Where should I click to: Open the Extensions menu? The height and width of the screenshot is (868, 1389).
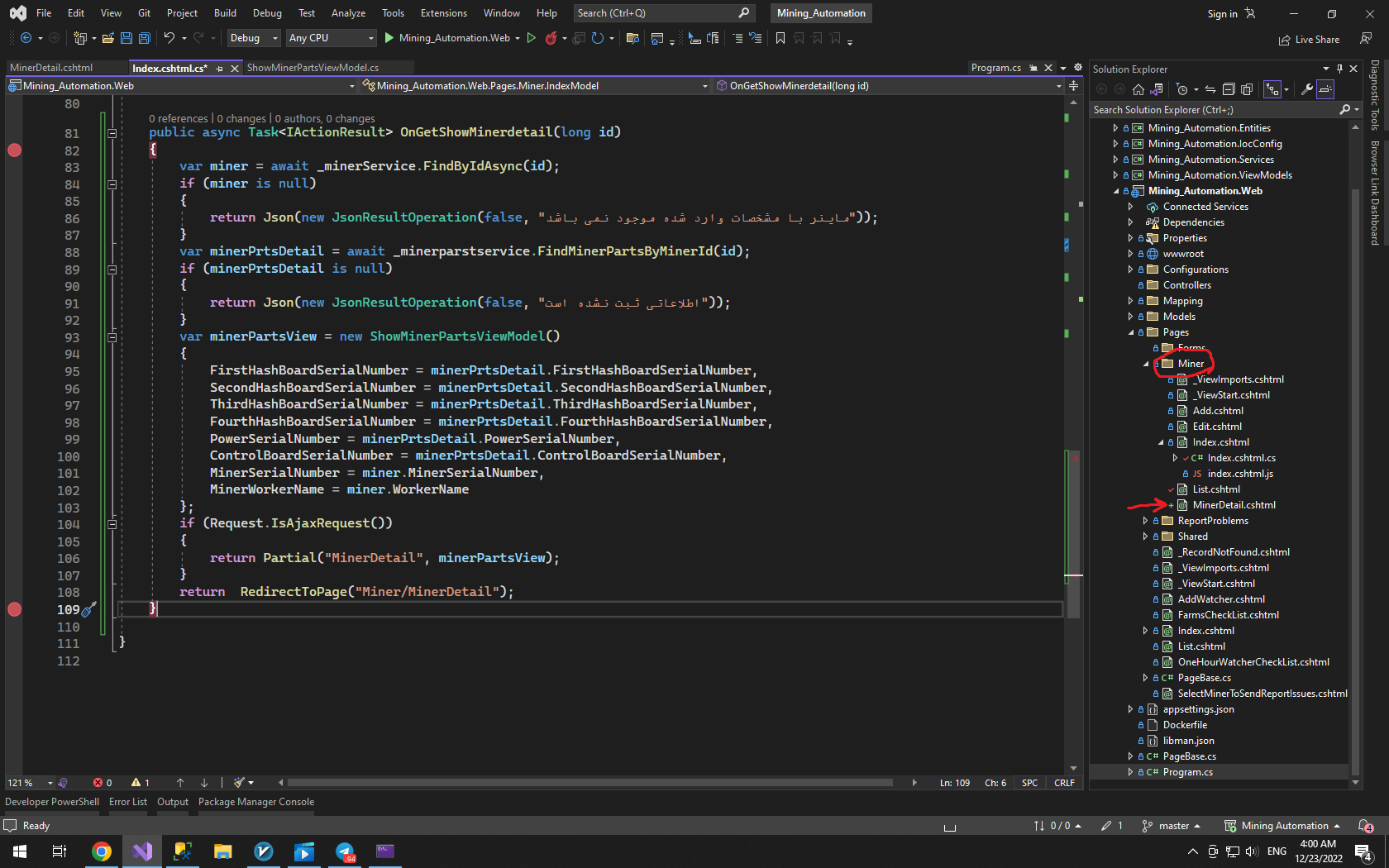(x=444, y=12)
